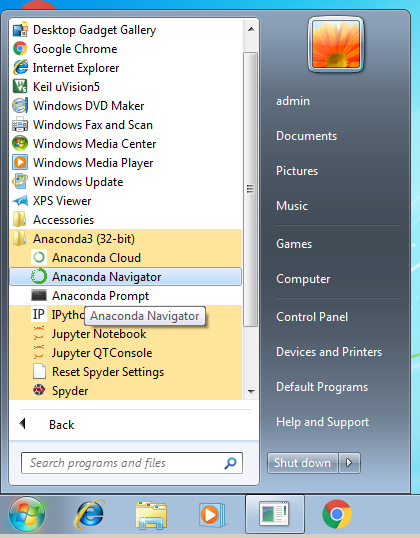Open Devices and Printers
This screenshot has width=420, height=538.
pyautogui.click(x=329, y=352)
